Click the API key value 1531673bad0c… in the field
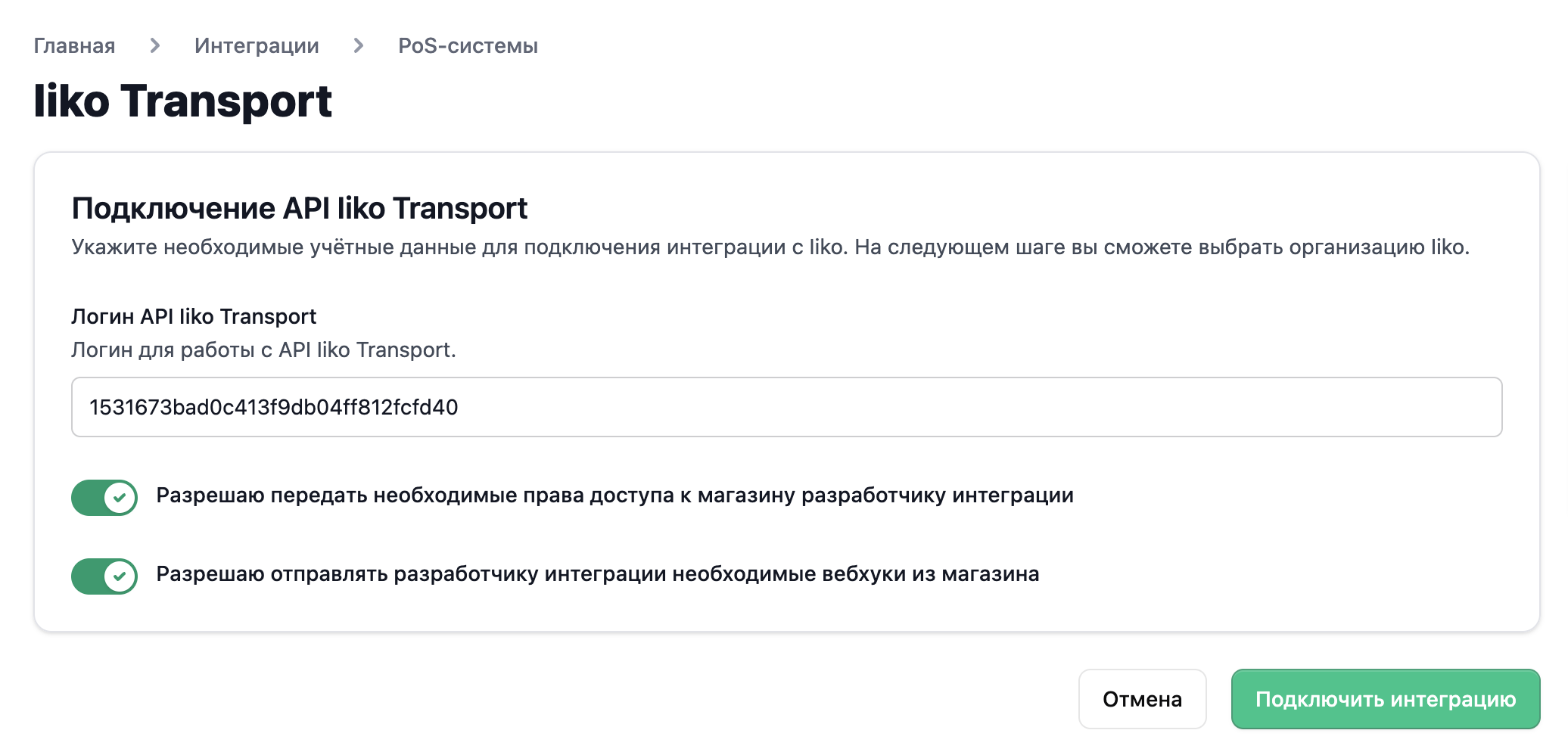Image resolution: width=1568 pixels, height=755 pixels. [274, 407]
